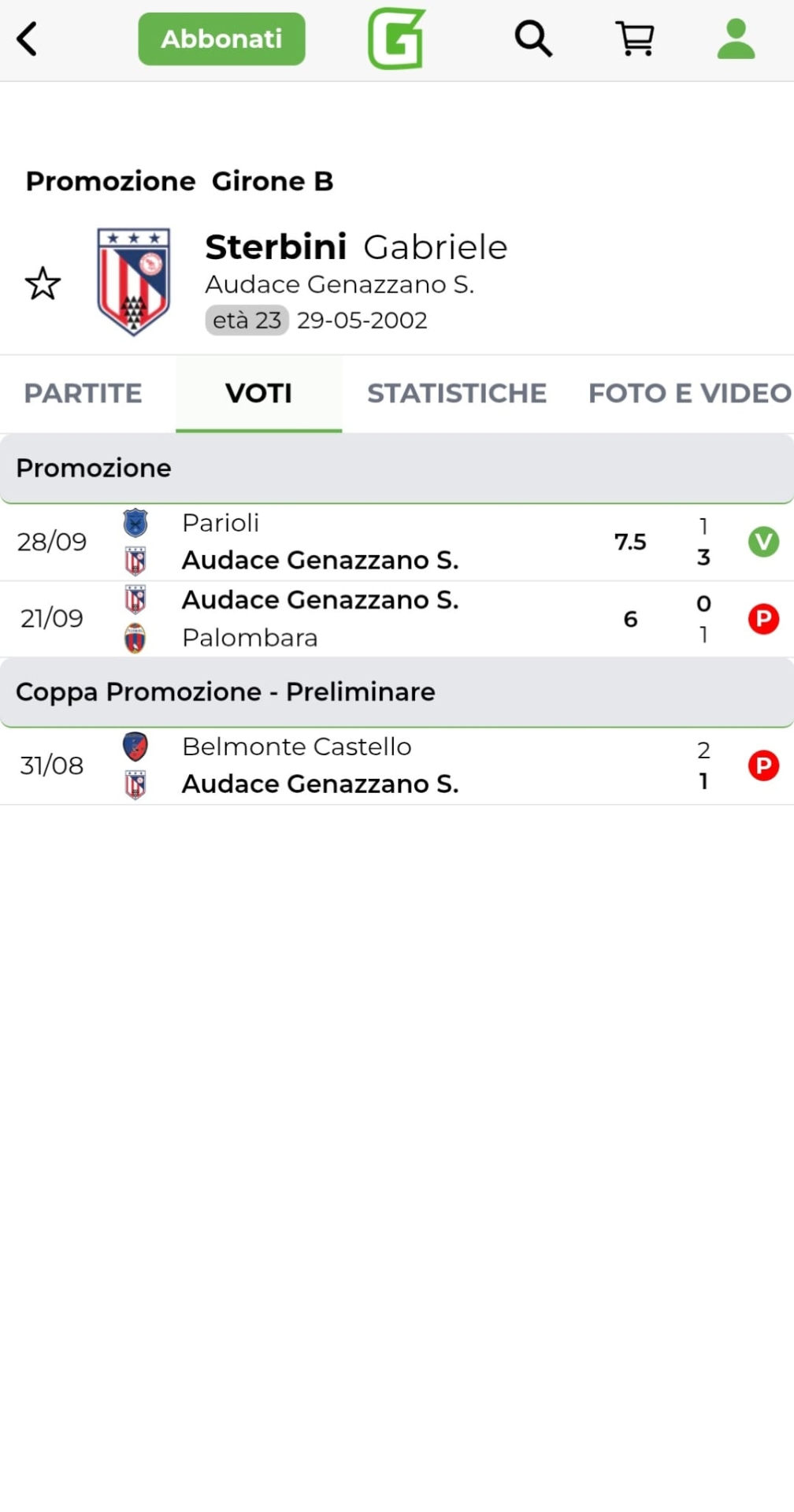This screenshot has width=794, height=1512.
Task: Open the shopping cart icon
Action: [635, 39]
